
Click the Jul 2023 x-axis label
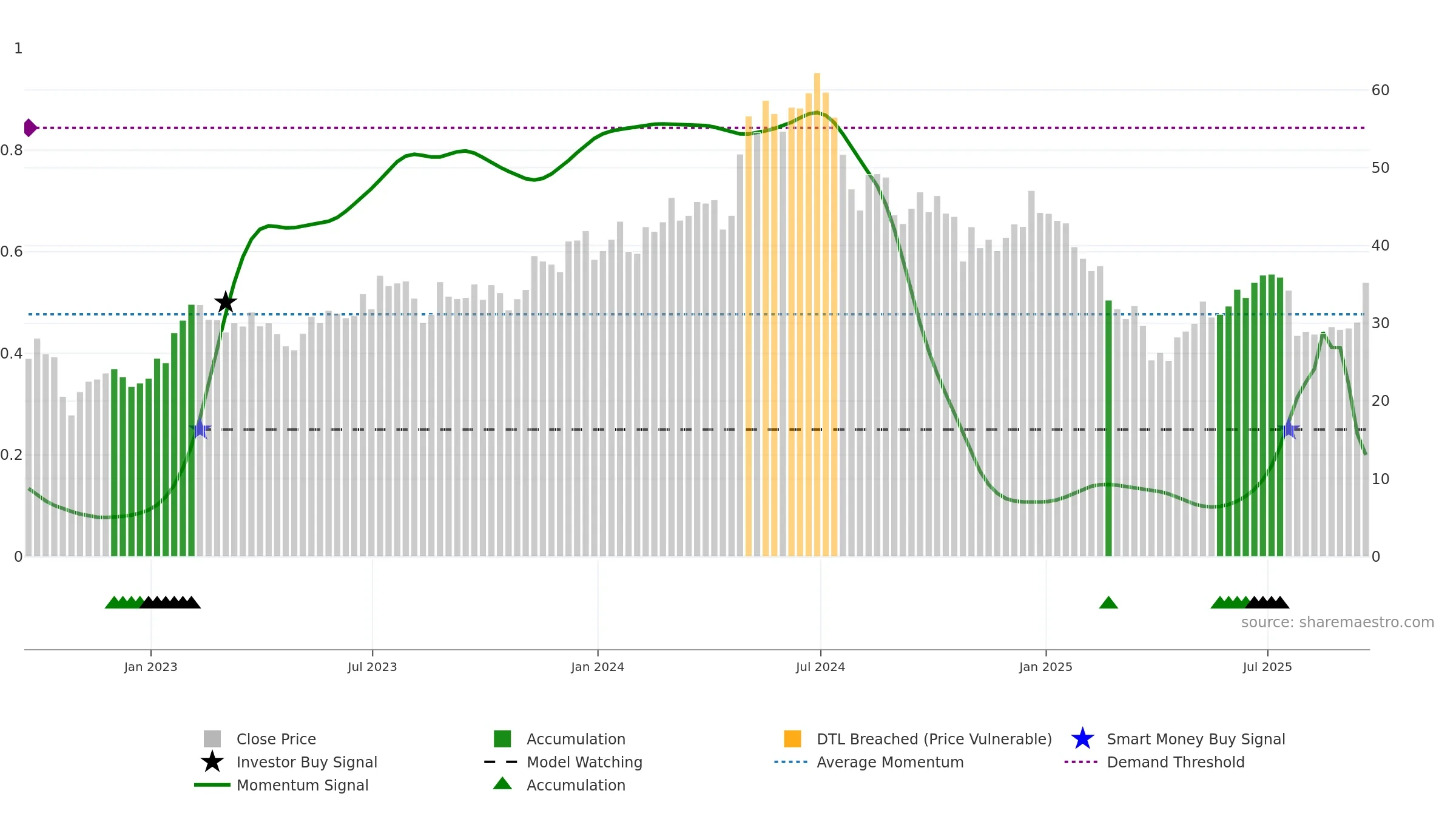(372, 667)
